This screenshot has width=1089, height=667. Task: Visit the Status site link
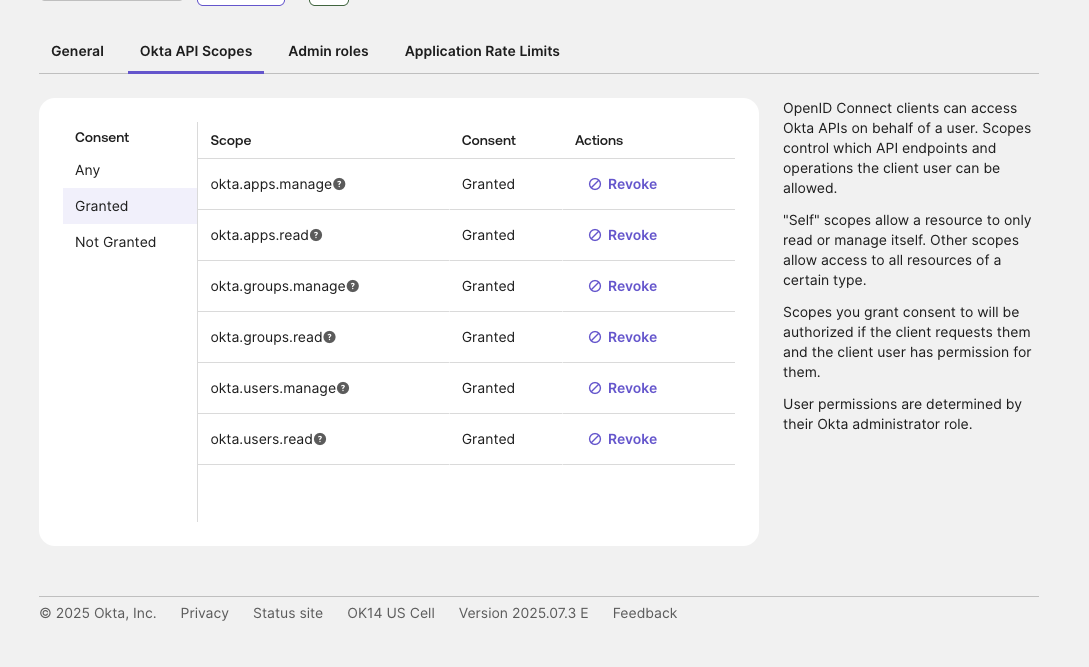tap(288, 614)
